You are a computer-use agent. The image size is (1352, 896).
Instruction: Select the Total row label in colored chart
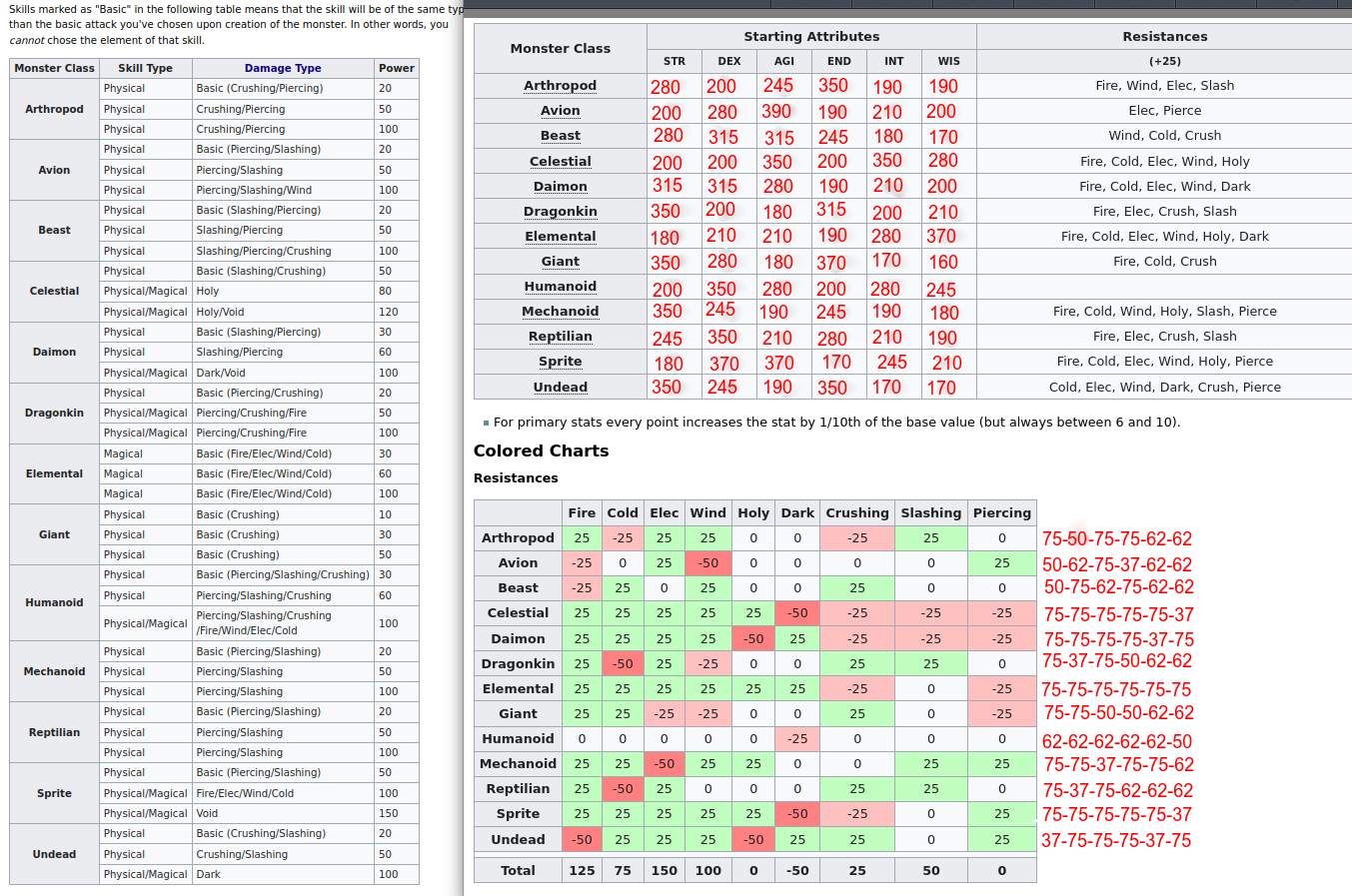(x=518, y=870)
